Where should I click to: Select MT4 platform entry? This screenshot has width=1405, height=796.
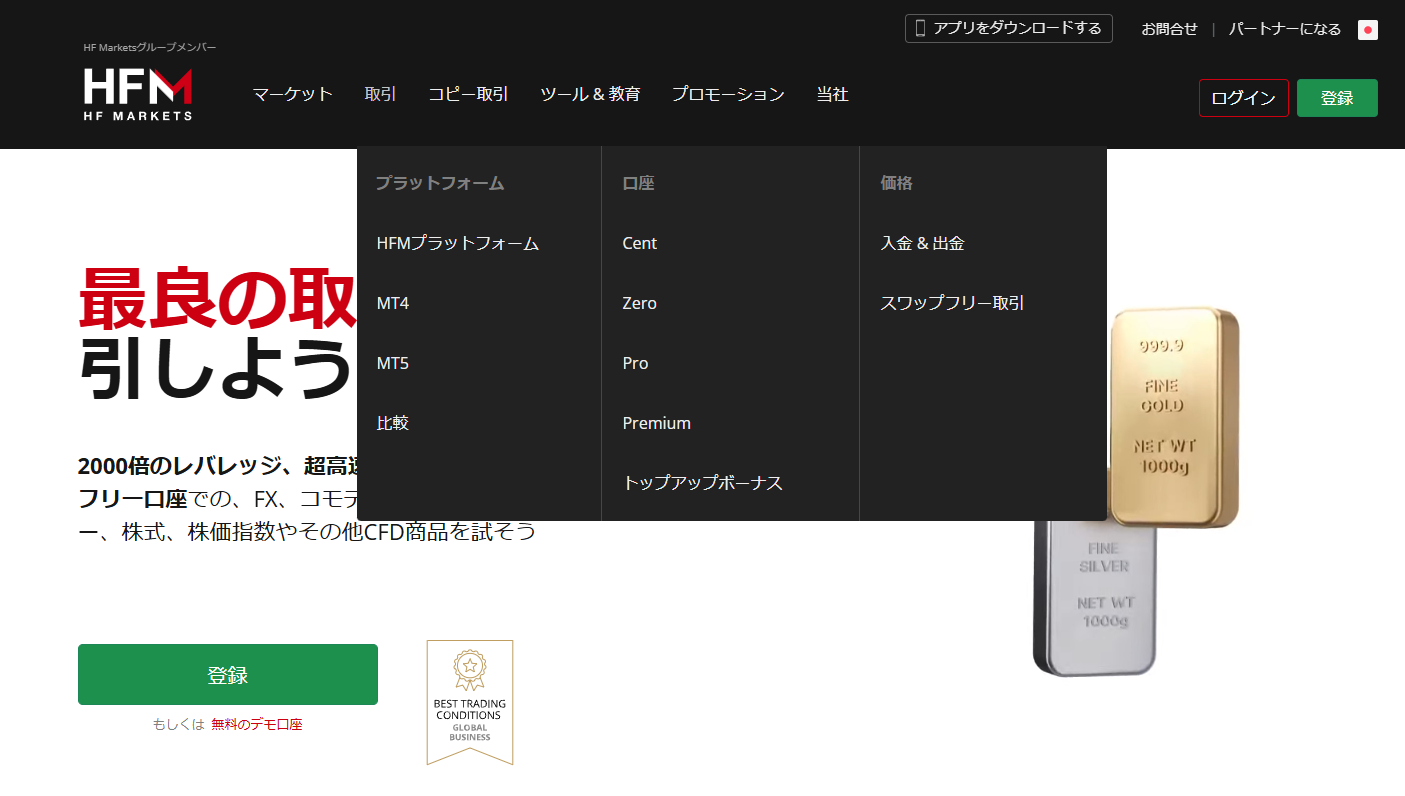coord(393,303)
